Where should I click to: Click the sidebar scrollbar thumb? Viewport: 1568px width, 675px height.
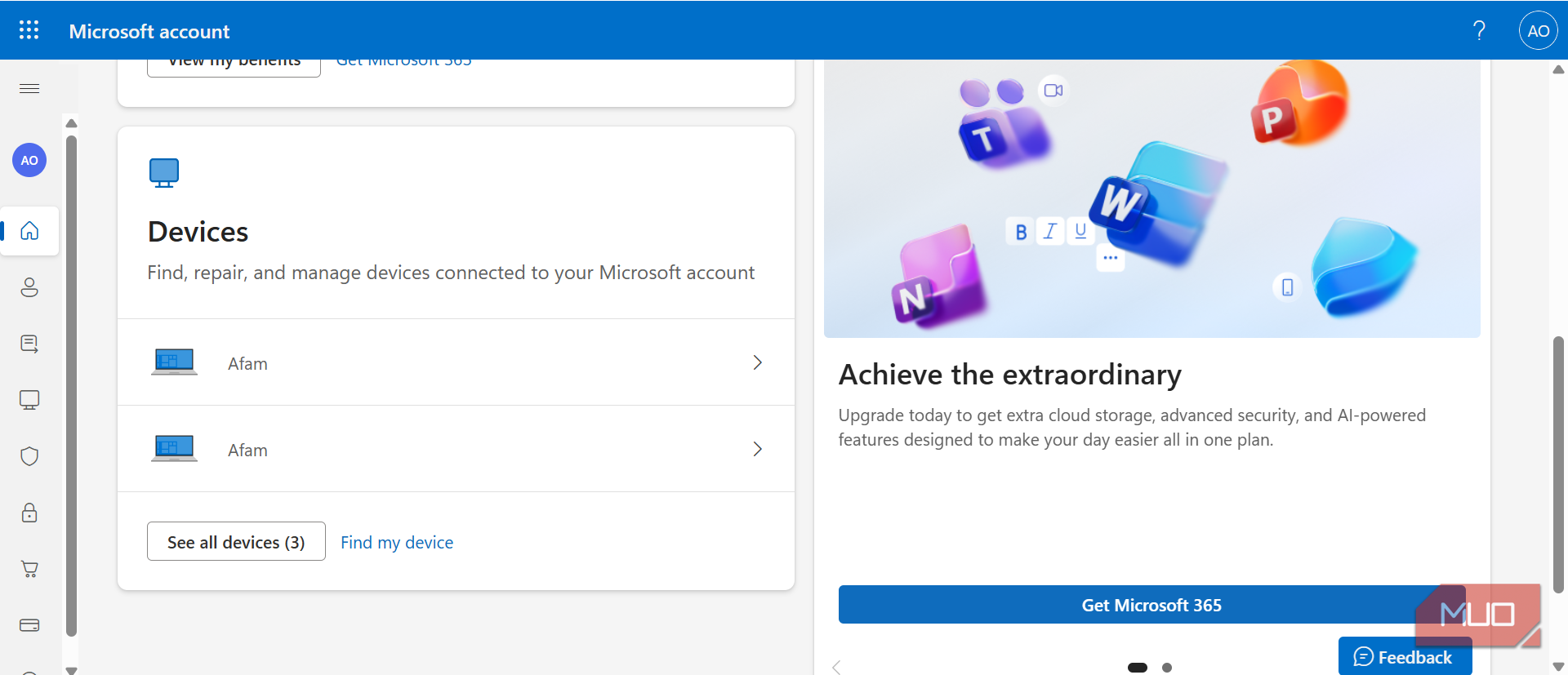(71, 385)
